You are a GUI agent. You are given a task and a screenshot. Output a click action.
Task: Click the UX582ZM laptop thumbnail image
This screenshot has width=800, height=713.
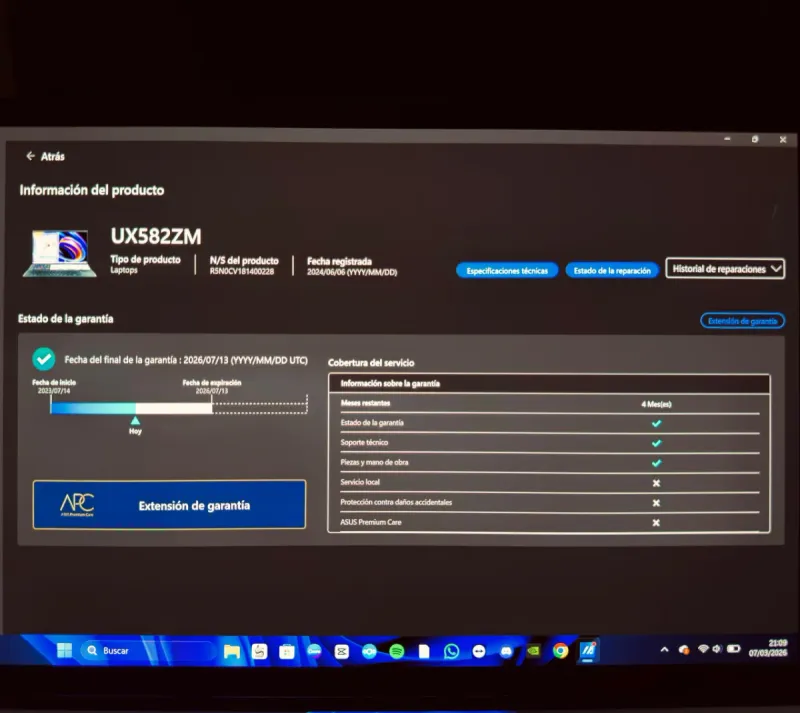click(60, 254)
